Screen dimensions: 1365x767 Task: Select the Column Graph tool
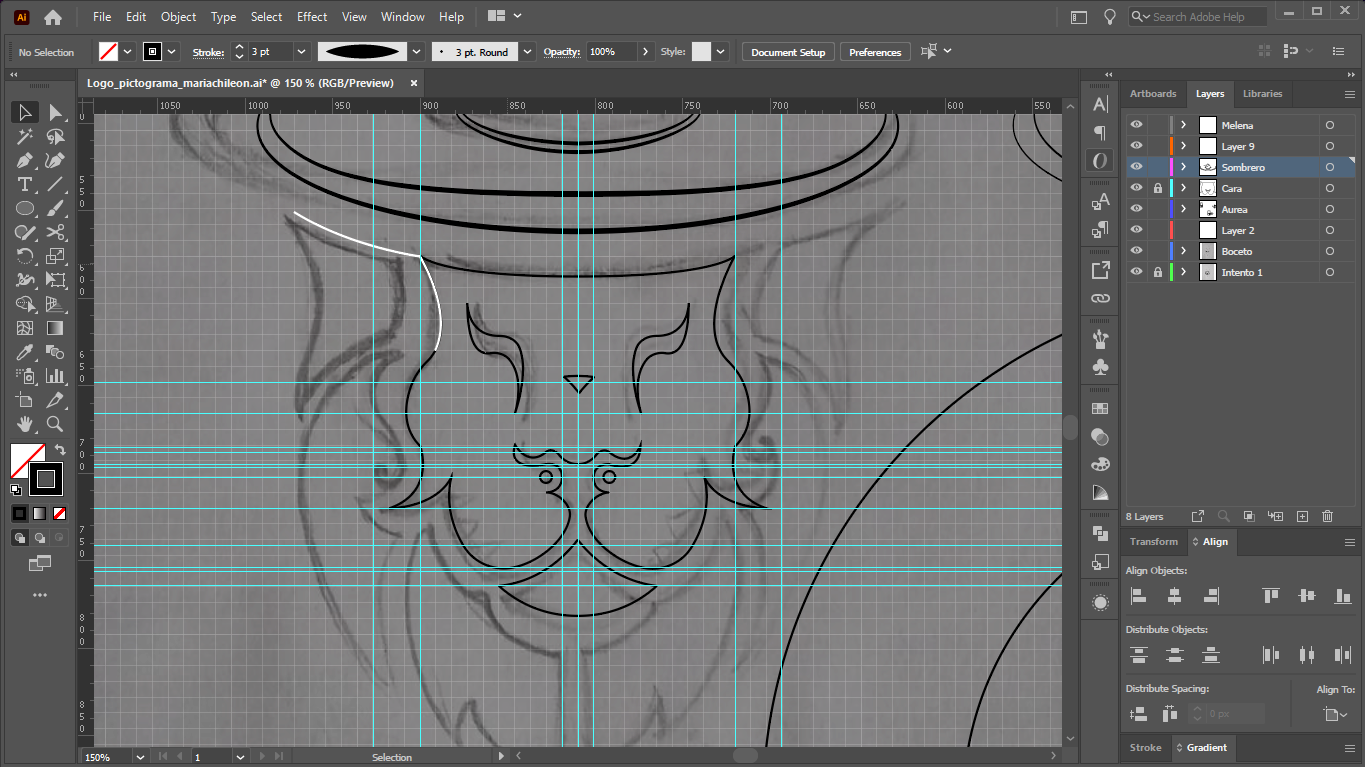56,377
